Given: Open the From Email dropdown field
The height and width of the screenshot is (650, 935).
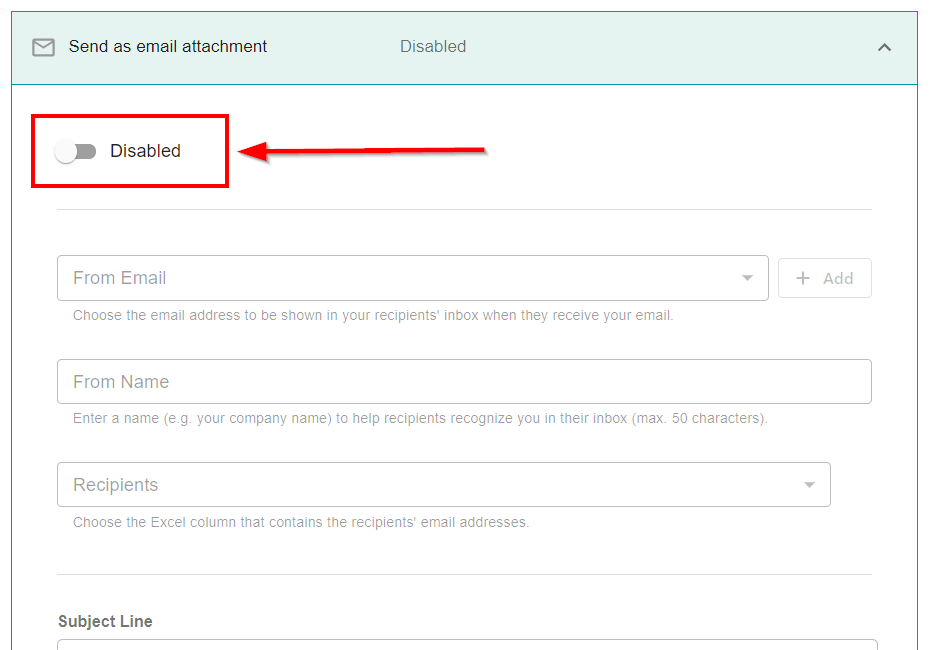Looking at the screenshot, I should coord(400,278).
